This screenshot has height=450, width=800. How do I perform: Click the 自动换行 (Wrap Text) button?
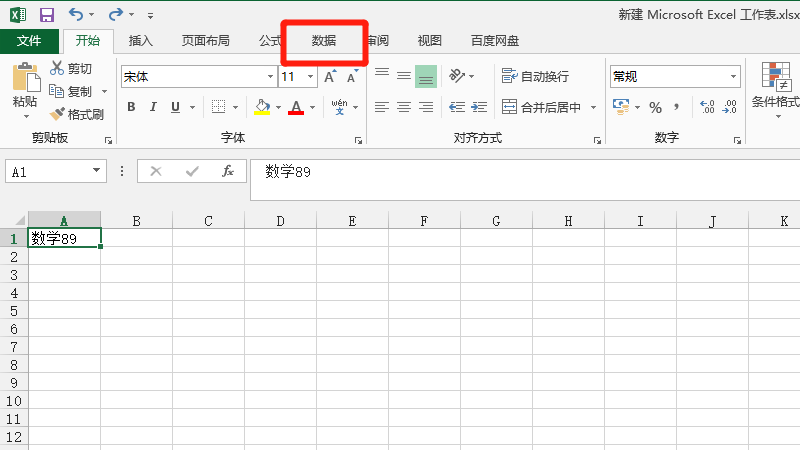536,76
